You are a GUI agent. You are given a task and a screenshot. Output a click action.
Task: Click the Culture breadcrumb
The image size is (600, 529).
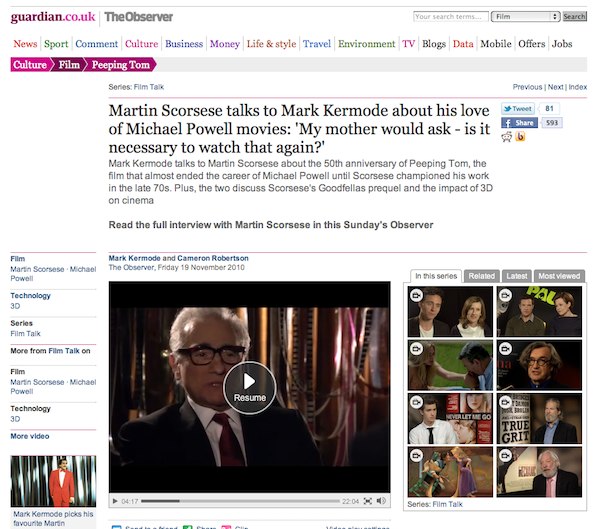coord(30,65)
